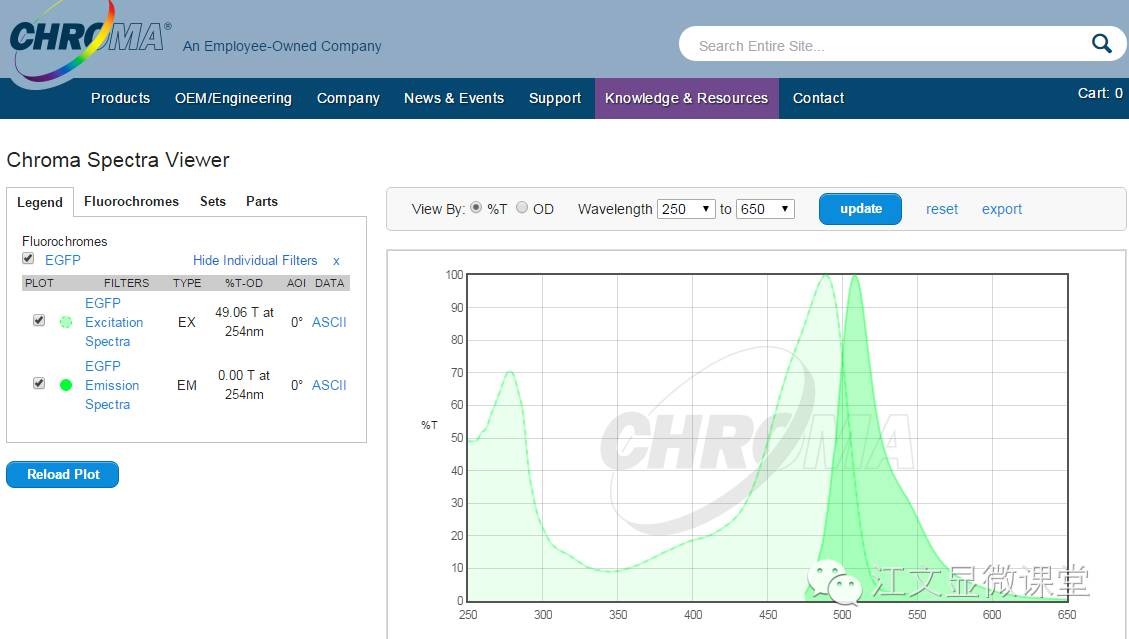Download ASCII data for Emission Spectra
Viewport: 1129px width, 639px height.
coord(329,385)
